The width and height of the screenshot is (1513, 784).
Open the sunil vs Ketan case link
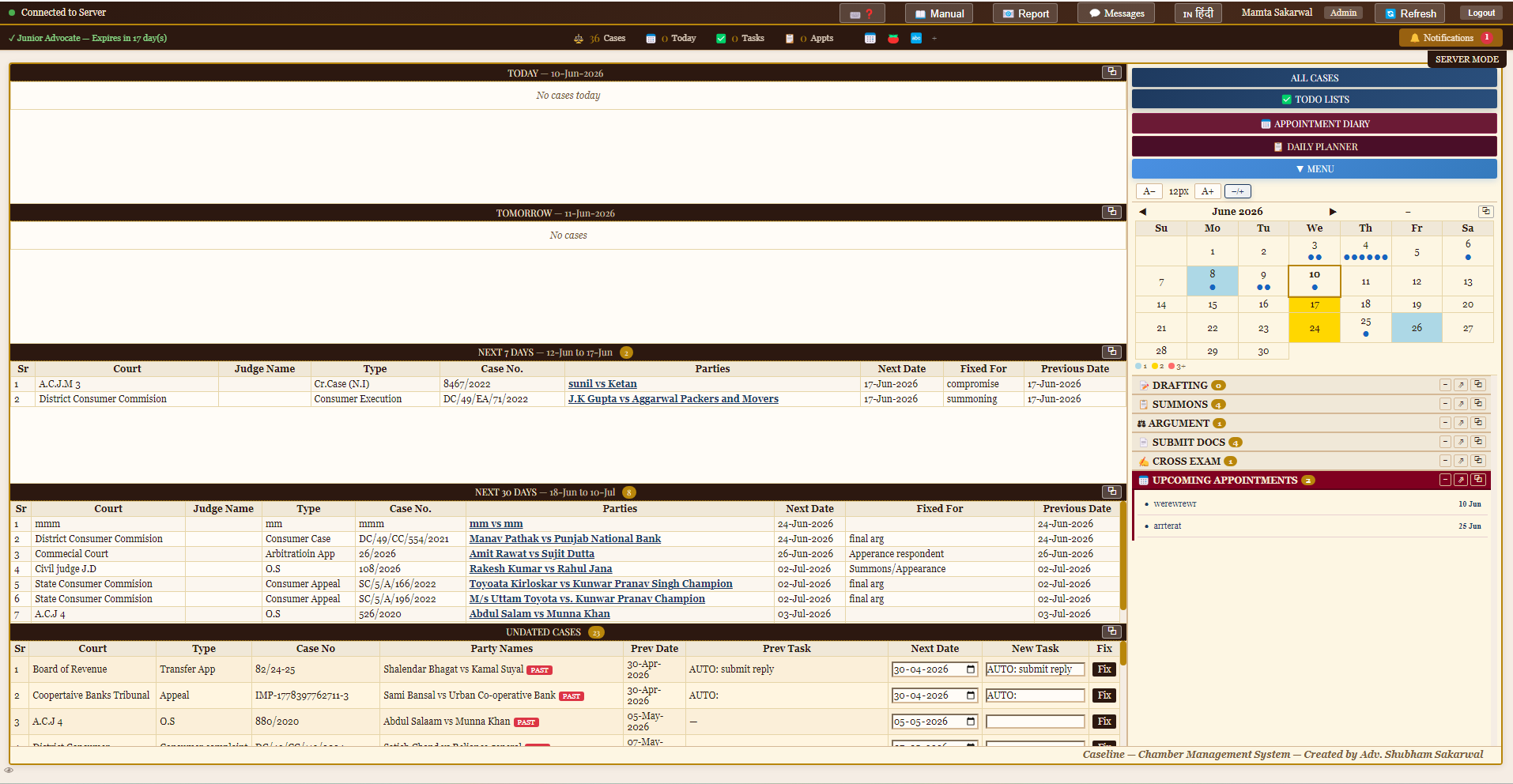602,384
